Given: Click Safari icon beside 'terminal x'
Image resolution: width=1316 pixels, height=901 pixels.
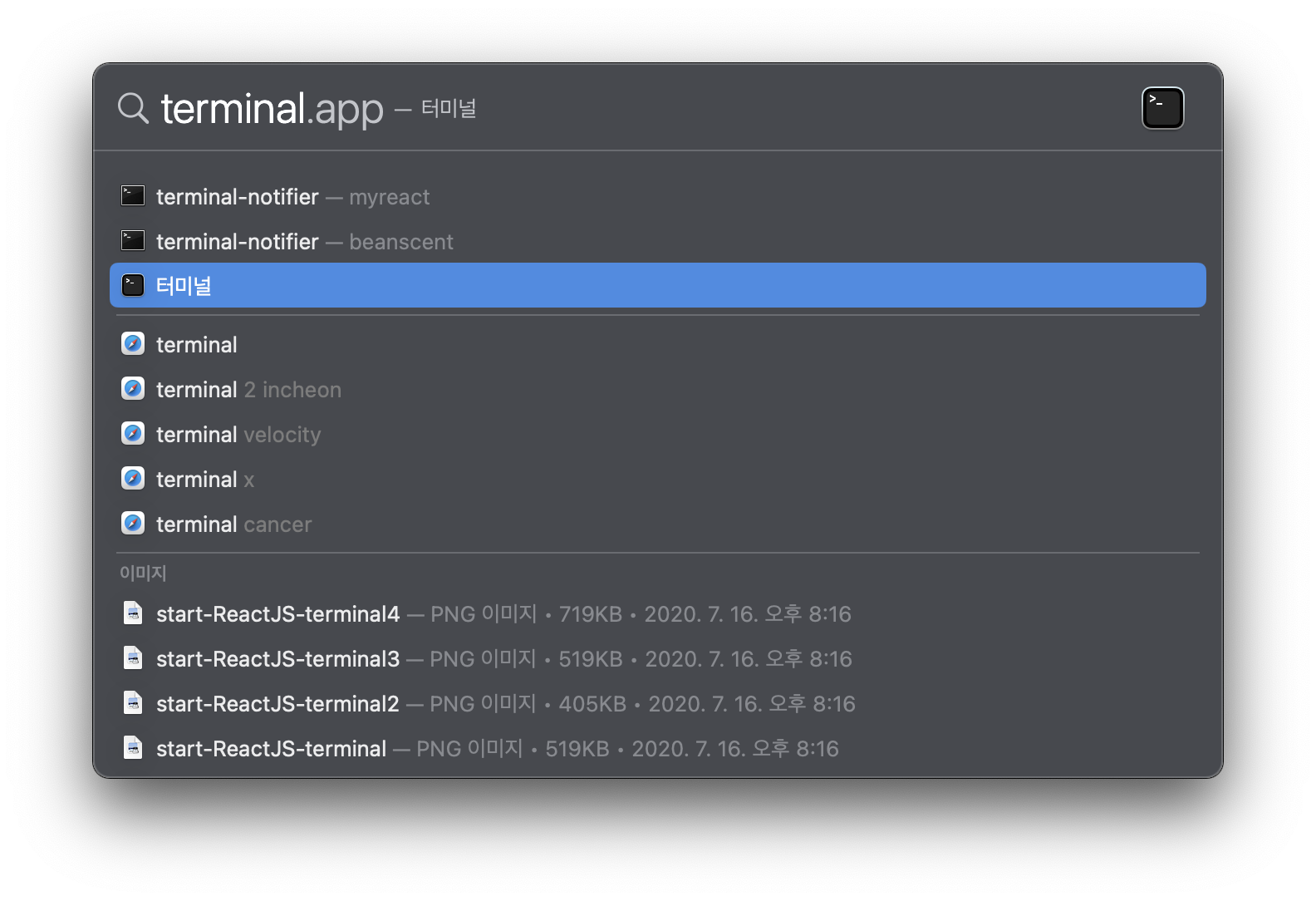Looking at the screenshot, I should [x=133, y=479].
